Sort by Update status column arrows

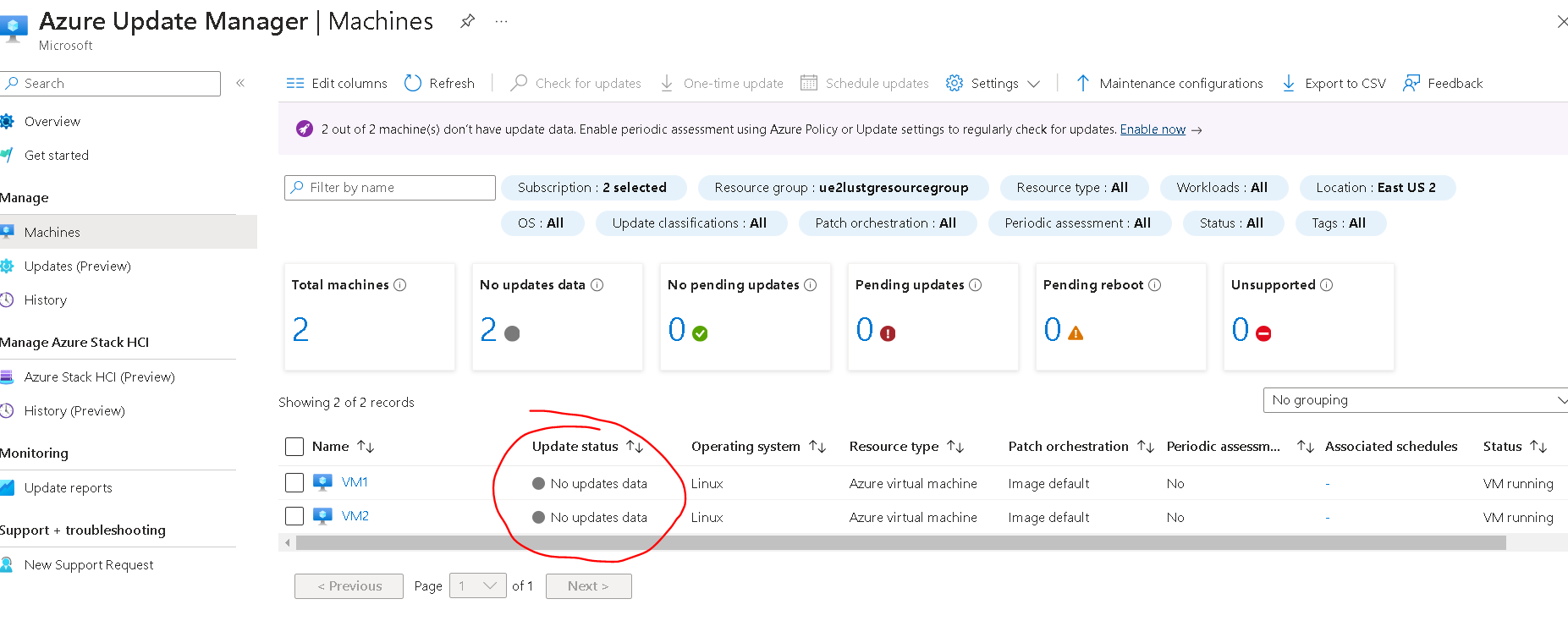[x=635, y=447]
